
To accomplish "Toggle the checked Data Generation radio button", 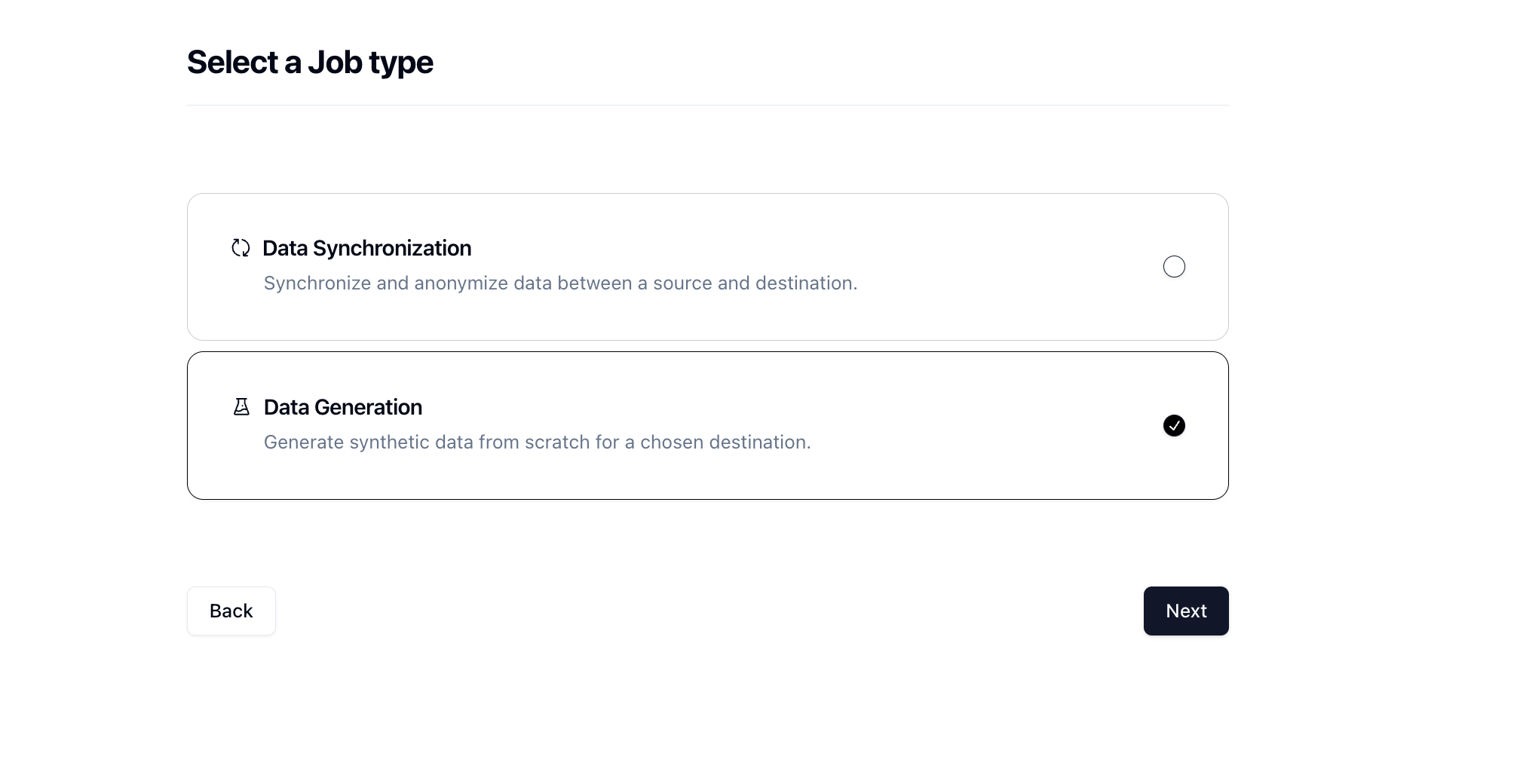I will pyautogui.click(x=1174, y=426).
